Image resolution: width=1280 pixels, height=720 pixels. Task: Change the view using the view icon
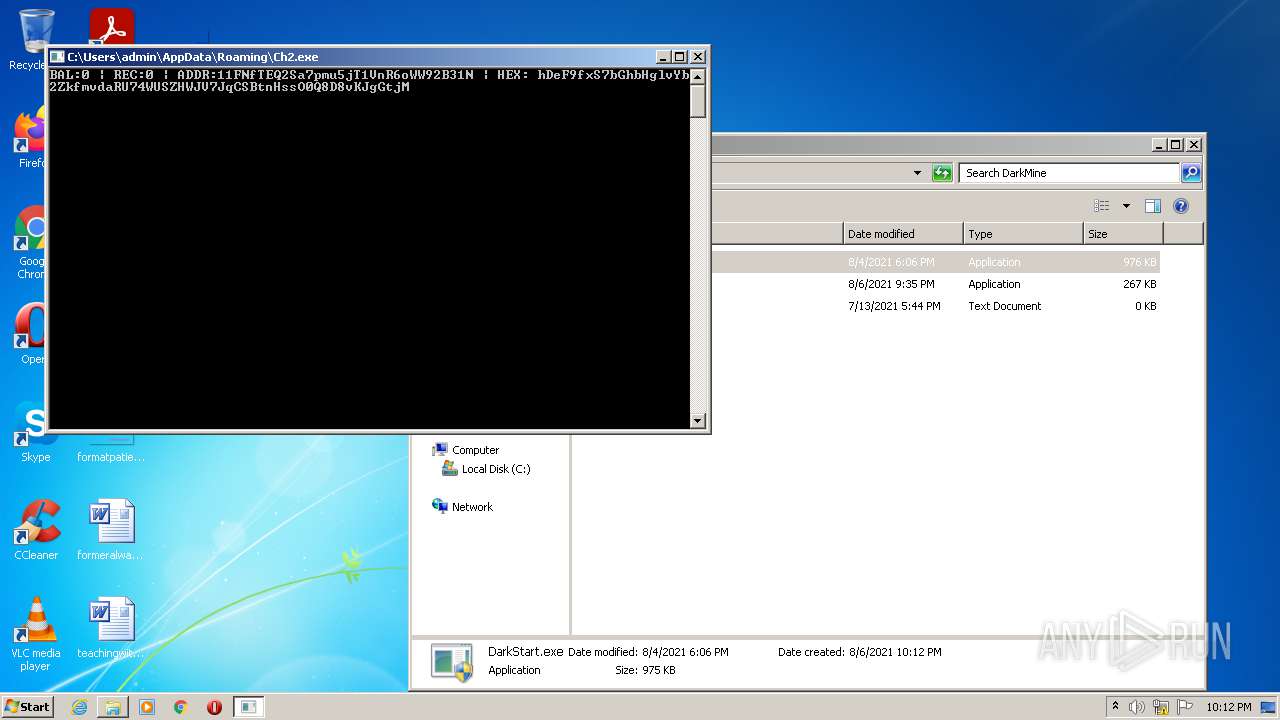coord(1102,206)
